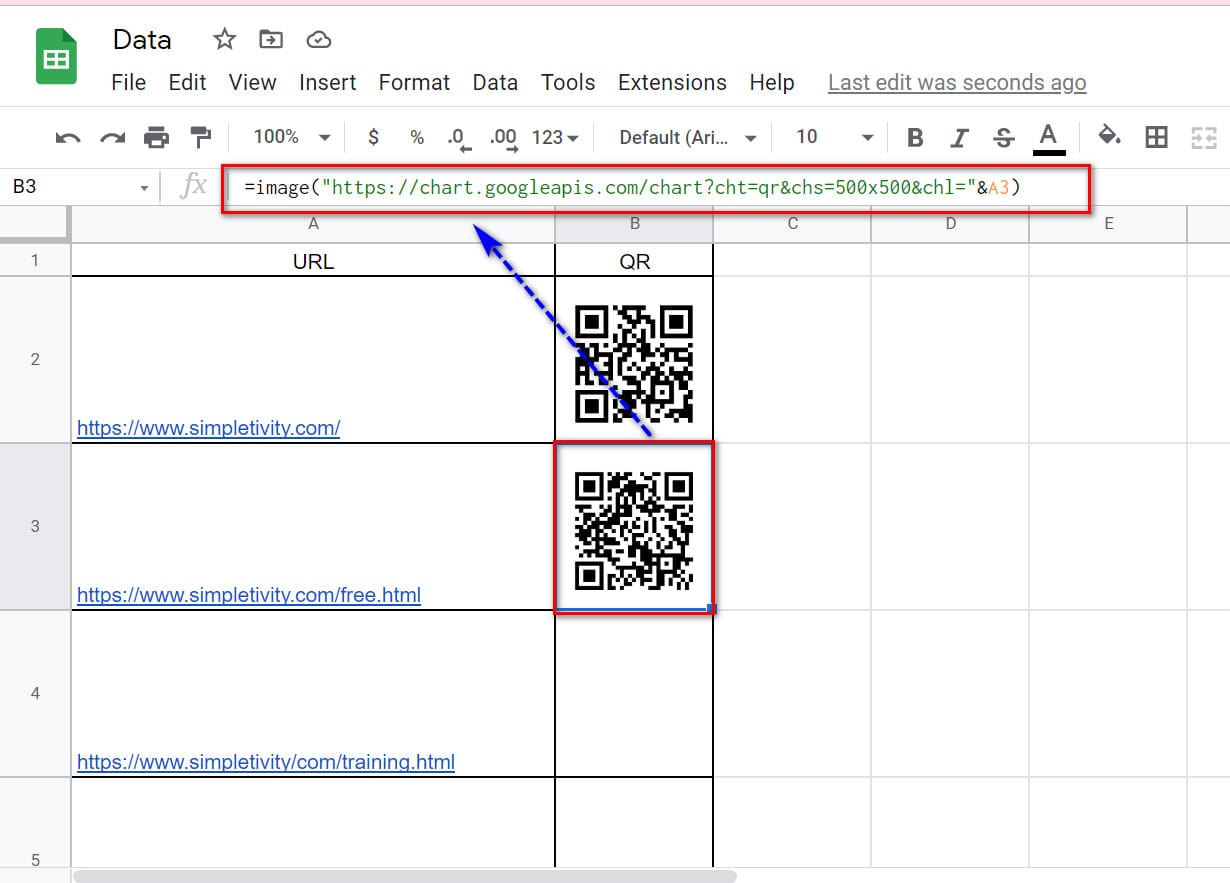Image resolution: width=1230 pixels, height=883 pixels.
Task: Open the File menu
Action: click(x=128, y=83)
